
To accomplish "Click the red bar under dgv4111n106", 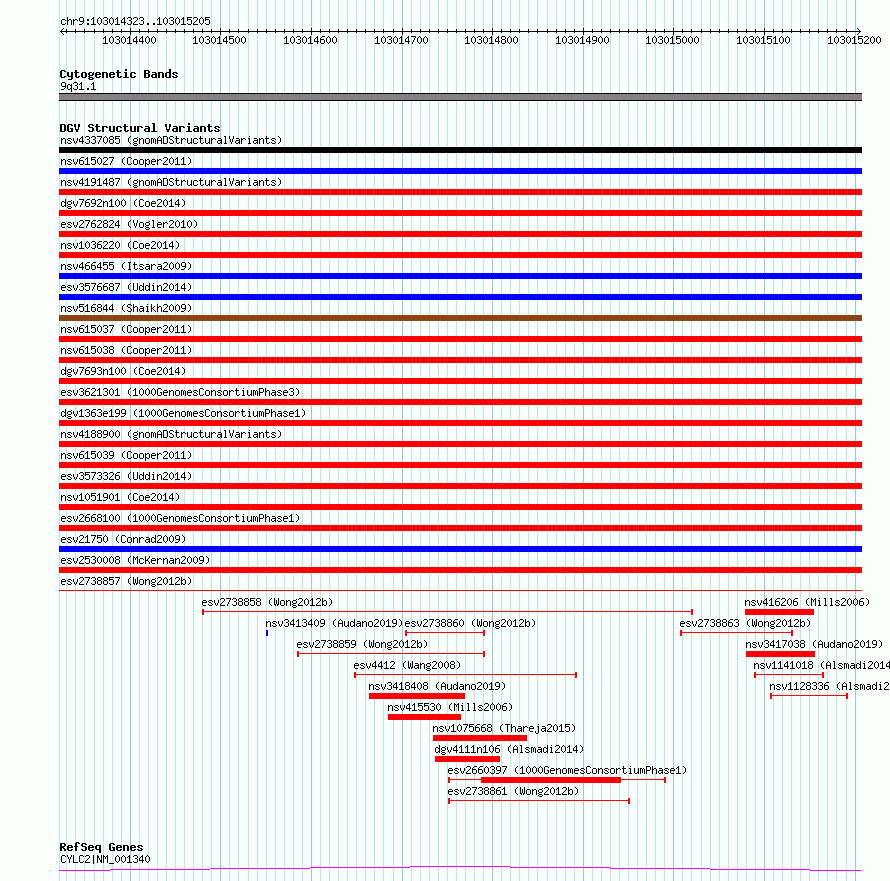I will coord(467,759).
